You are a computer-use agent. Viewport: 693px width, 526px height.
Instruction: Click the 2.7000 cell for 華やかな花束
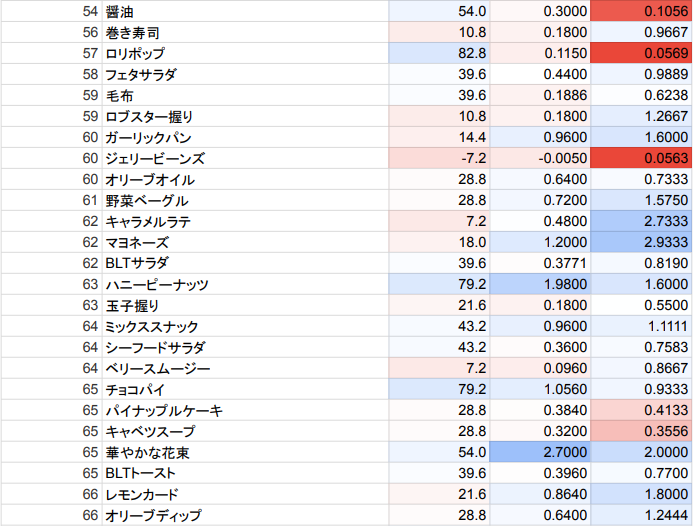(x=541, y=452)
